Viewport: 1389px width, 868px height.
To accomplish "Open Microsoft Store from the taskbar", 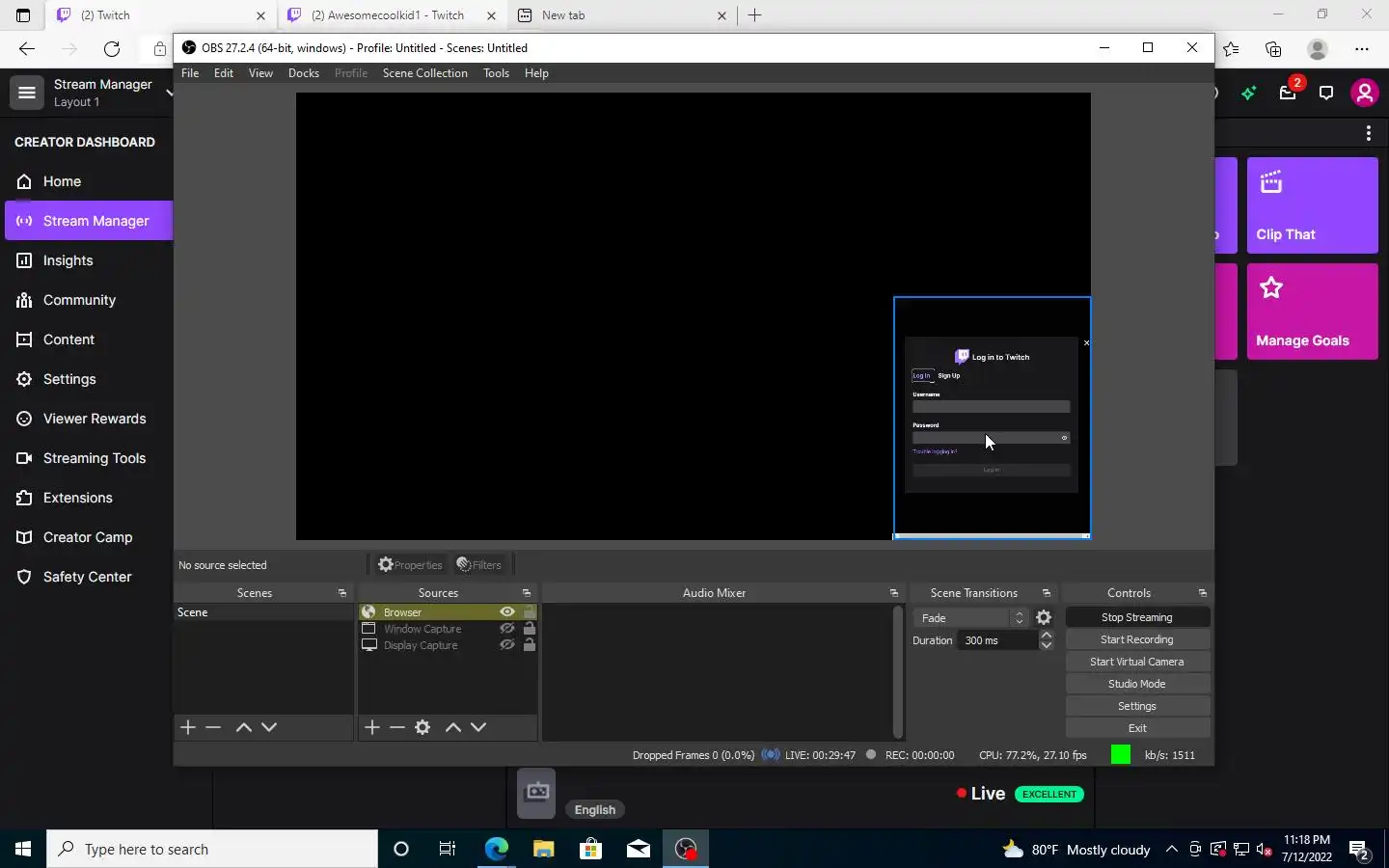I will (590, 849).
